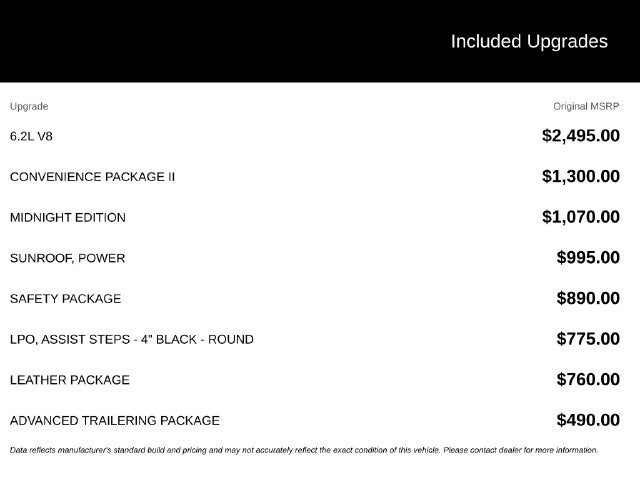
Task: Click the $2,495.00 price value
Action: [x=581, y=136]
